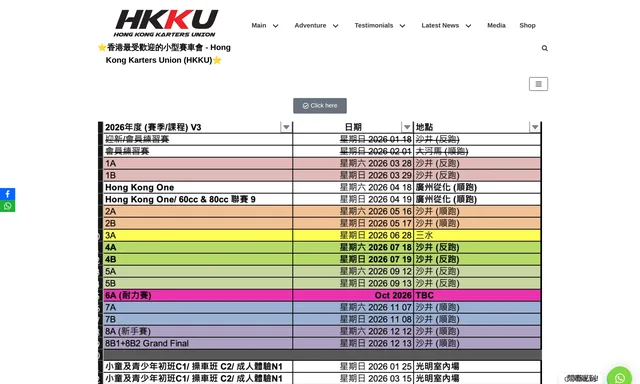The height and width of the screenshot is (384, 640).
Task: Expand the Adventure menu chevron
Action: coord(336,26)
